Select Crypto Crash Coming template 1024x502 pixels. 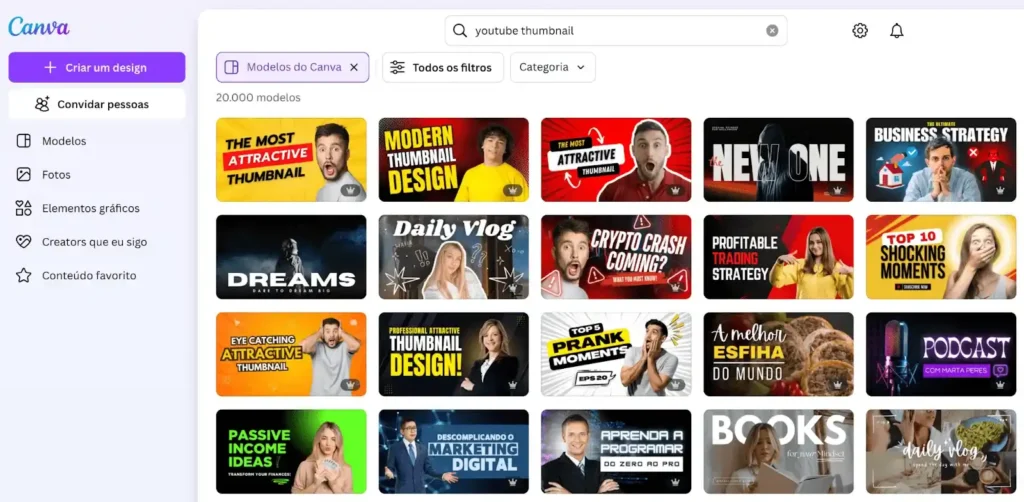pyautogui.click(x=616, y=257)
